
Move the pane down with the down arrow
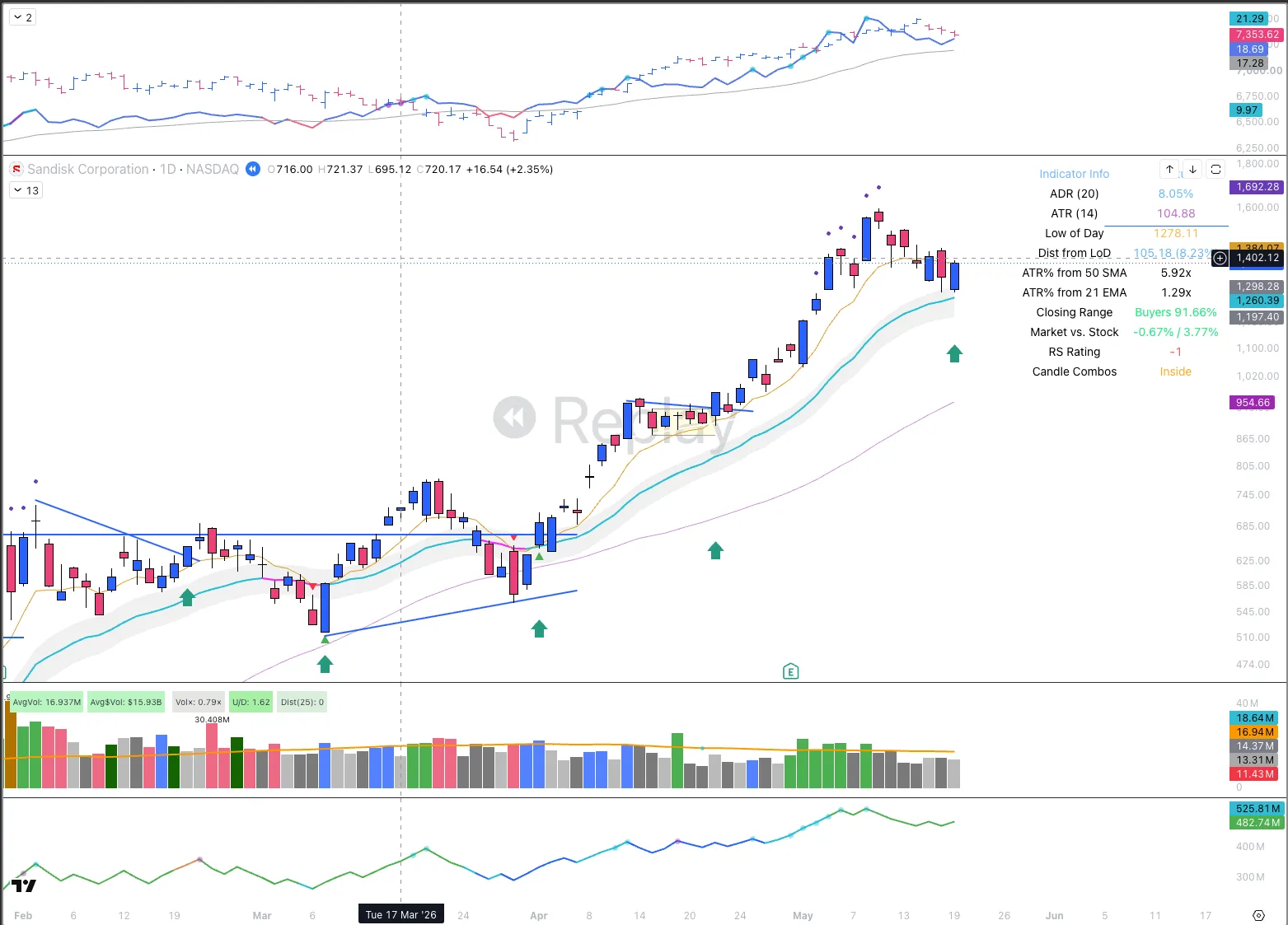pyautogui.click(x=1192, y=169)
